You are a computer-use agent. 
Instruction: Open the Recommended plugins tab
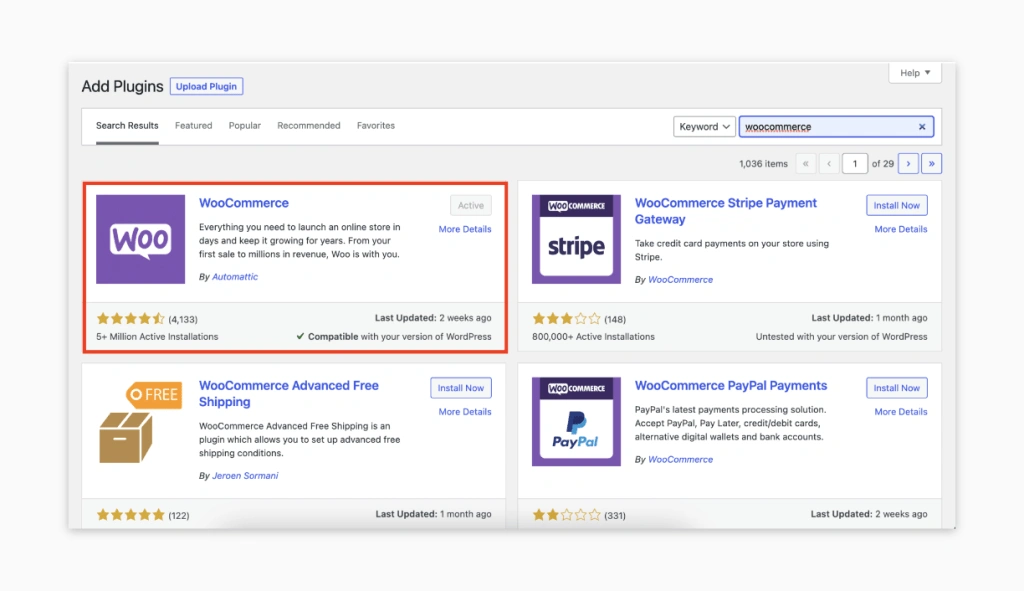[x=308, y=125]
